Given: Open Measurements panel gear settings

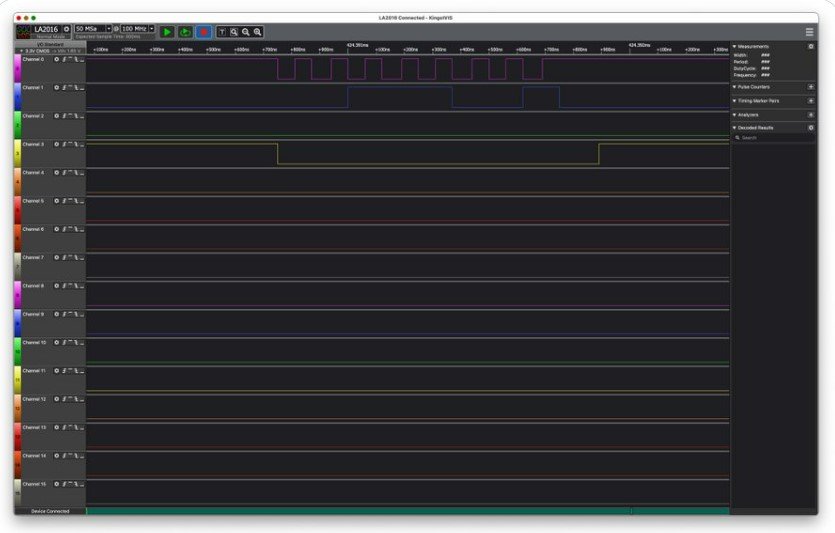Looking at the screenshot, I should point(810,46).
